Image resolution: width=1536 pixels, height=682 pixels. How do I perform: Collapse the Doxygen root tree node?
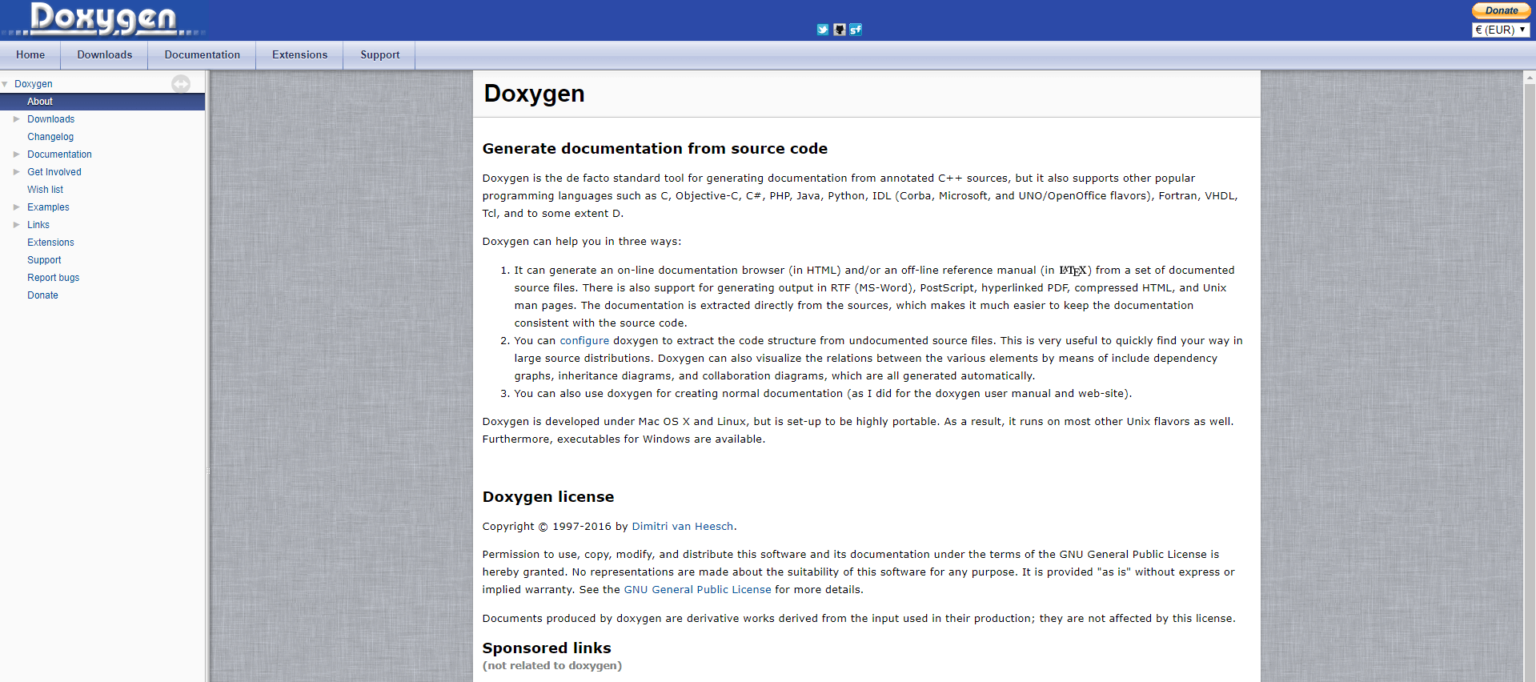[7, 84]
